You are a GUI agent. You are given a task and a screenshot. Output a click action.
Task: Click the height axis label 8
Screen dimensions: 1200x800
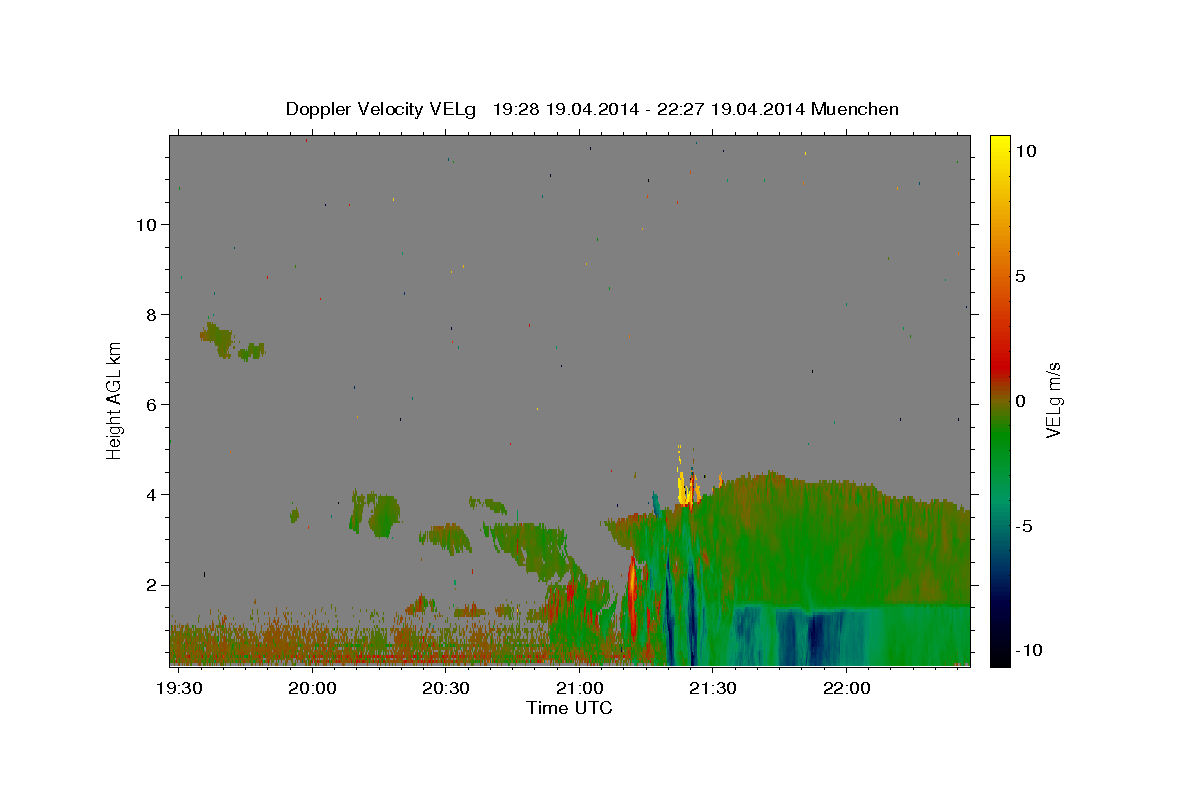153,314
